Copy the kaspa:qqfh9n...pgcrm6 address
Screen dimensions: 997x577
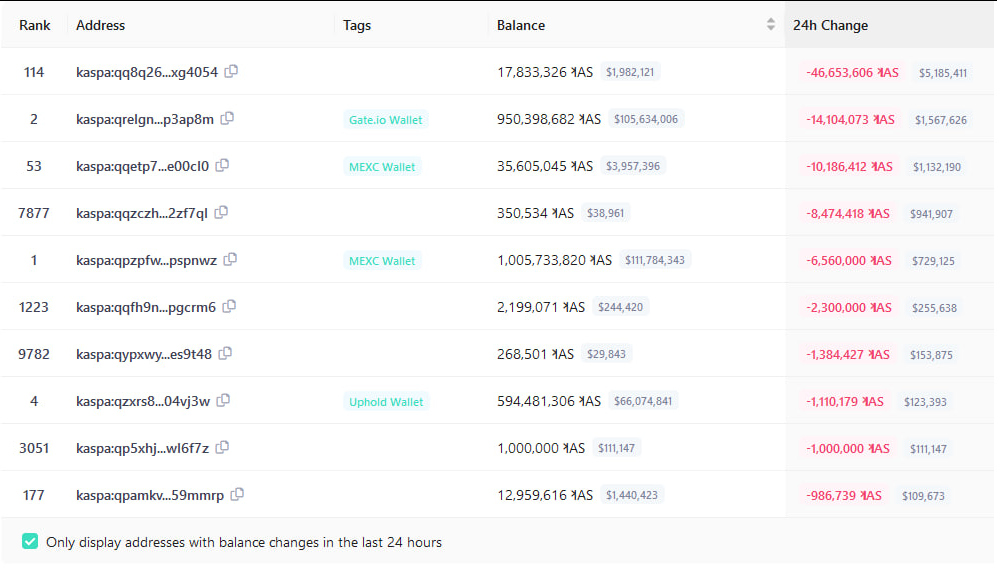pyautogui.click(x=230, y=307)
